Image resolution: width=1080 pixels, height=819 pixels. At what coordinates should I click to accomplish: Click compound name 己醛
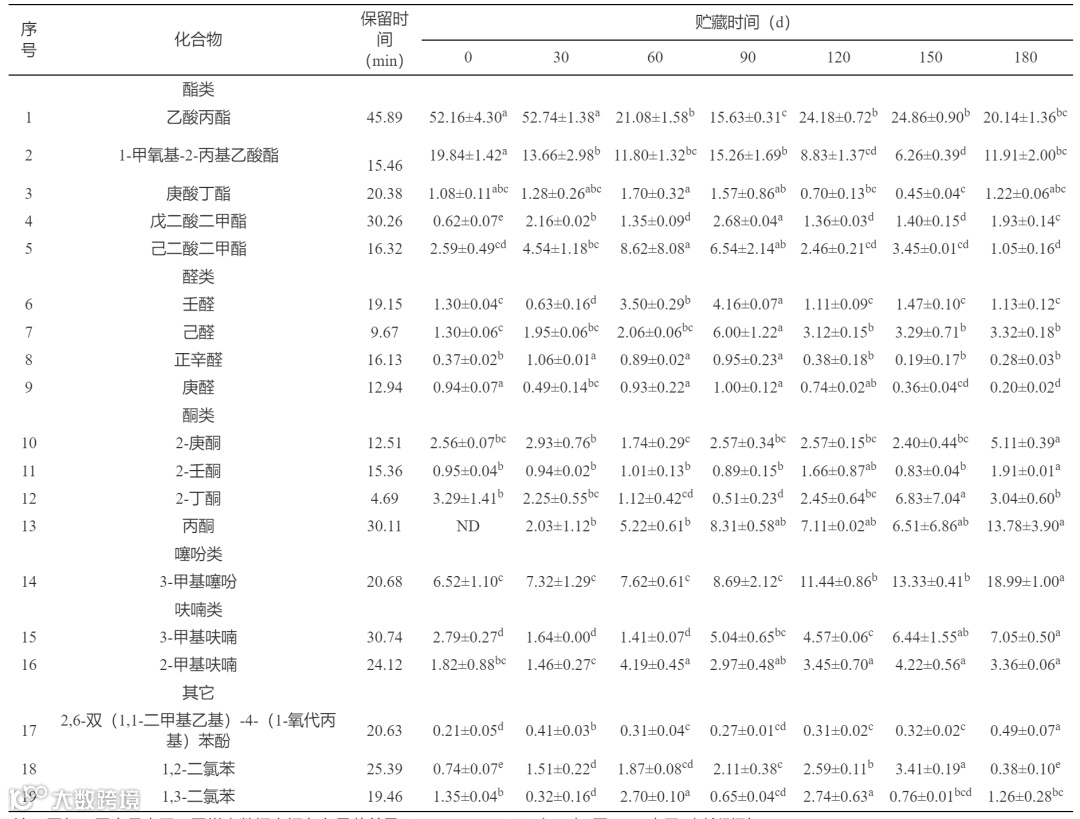point(198,332)
